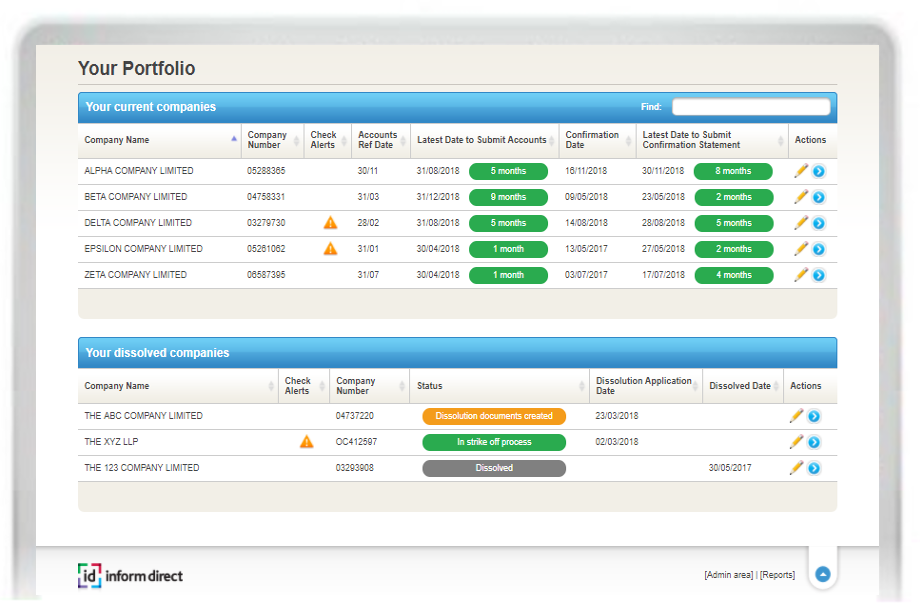This screenshot has width=920, height=612.
Task: Sort dissolved companies by Dissolved Date column
Action: click(740, 386)
